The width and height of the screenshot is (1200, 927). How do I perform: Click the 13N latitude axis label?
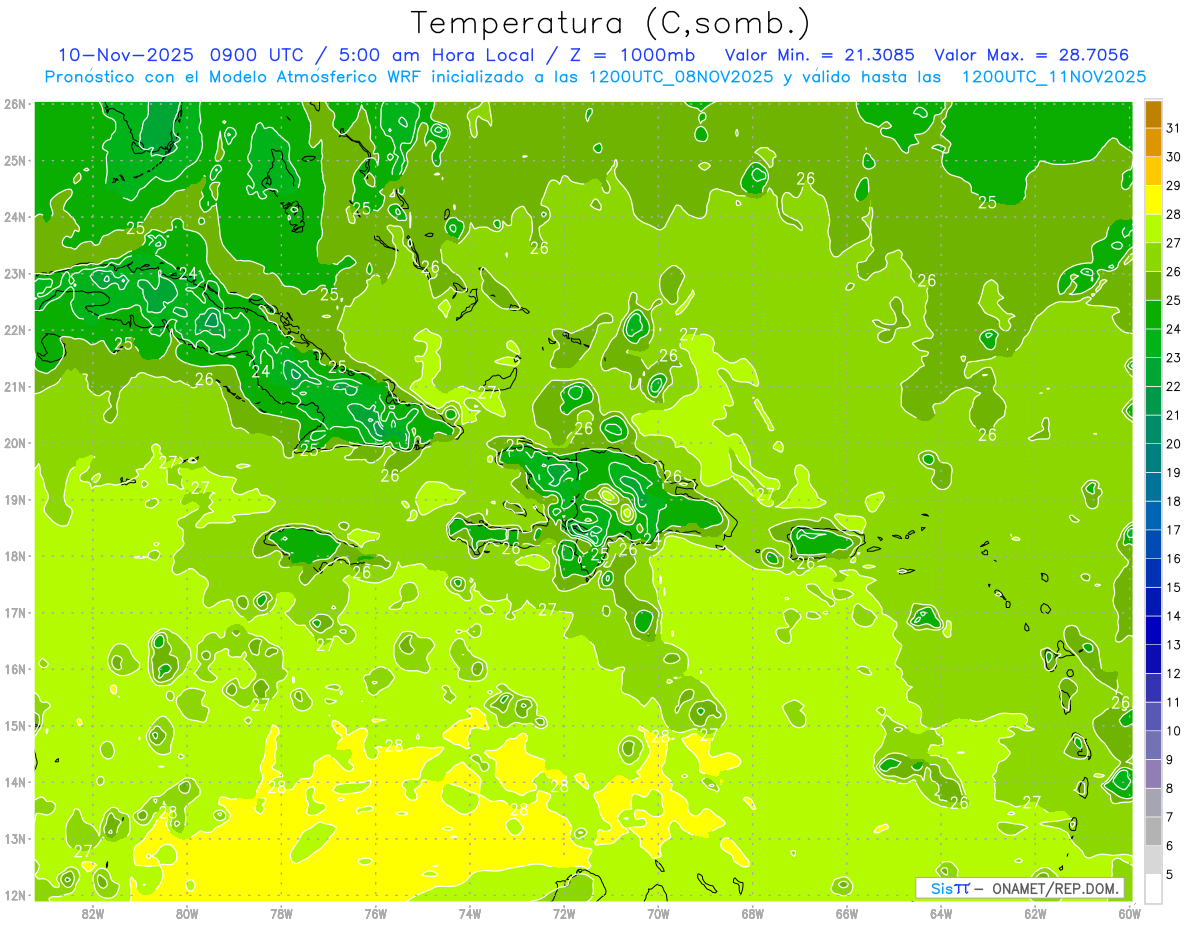(x=14, y=838)
